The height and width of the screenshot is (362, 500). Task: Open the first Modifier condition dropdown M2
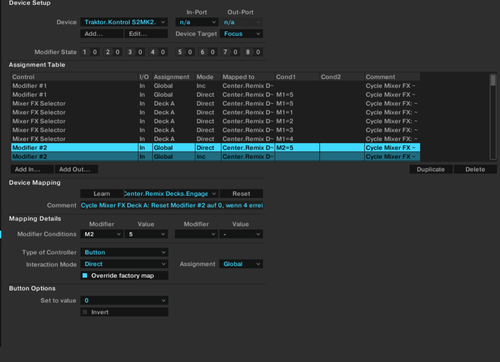pos(102,234)
